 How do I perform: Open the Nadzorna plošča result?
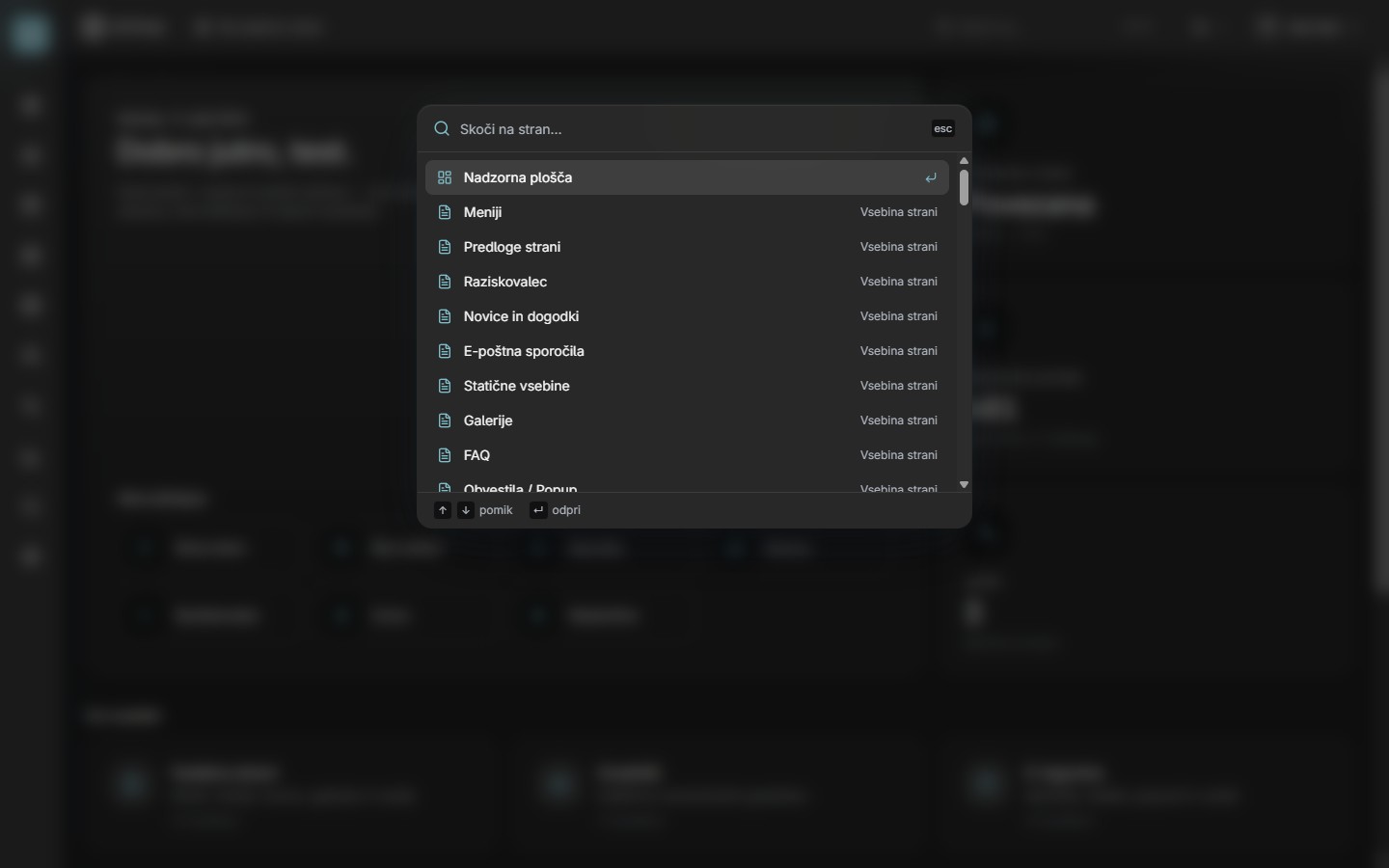click(687, 177)
